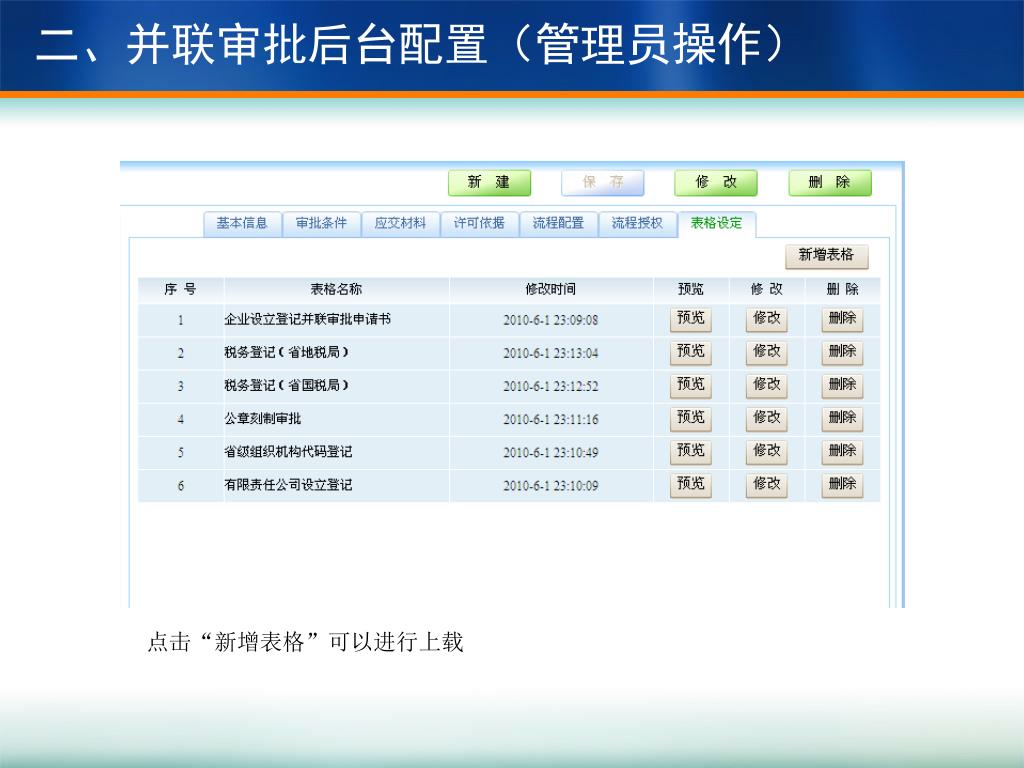Delete the 税务登记(省国税局) form
The image size is (1024, 768).
pos(842,385)
